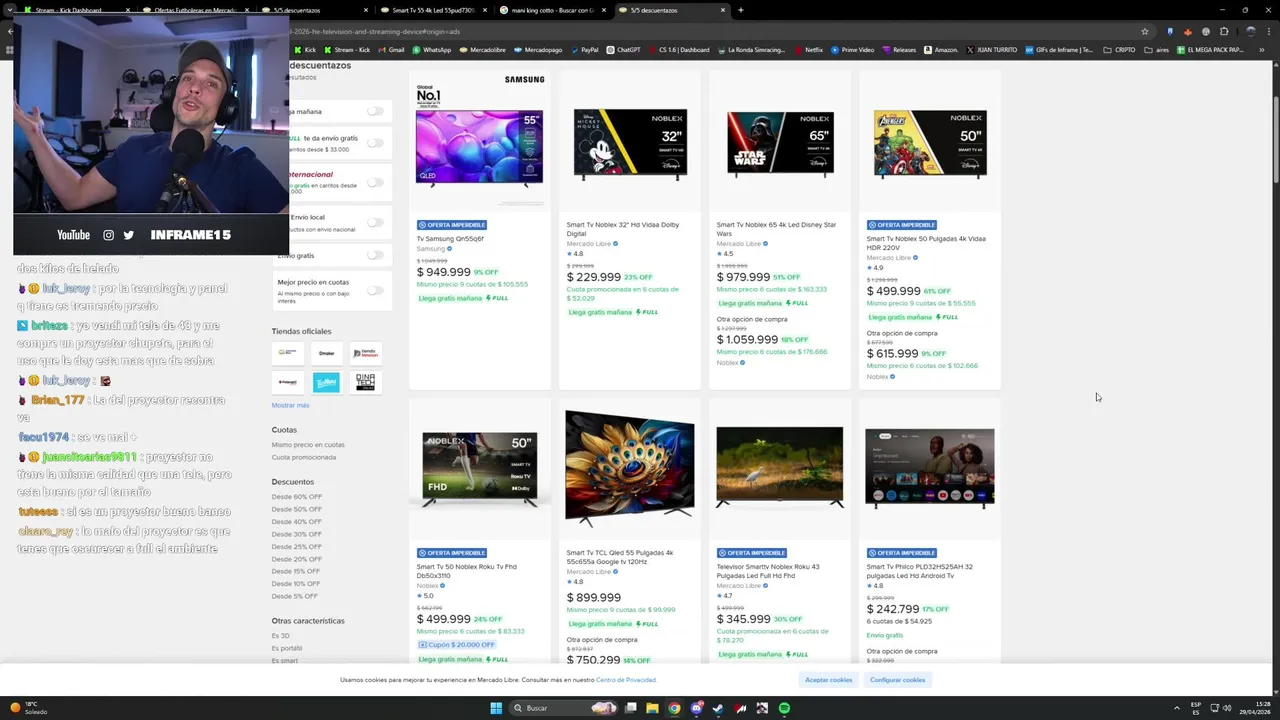The image size is (1280, 720).
Task: Toggle Mejor precio en cuotas switch
Action: [375, 290]
